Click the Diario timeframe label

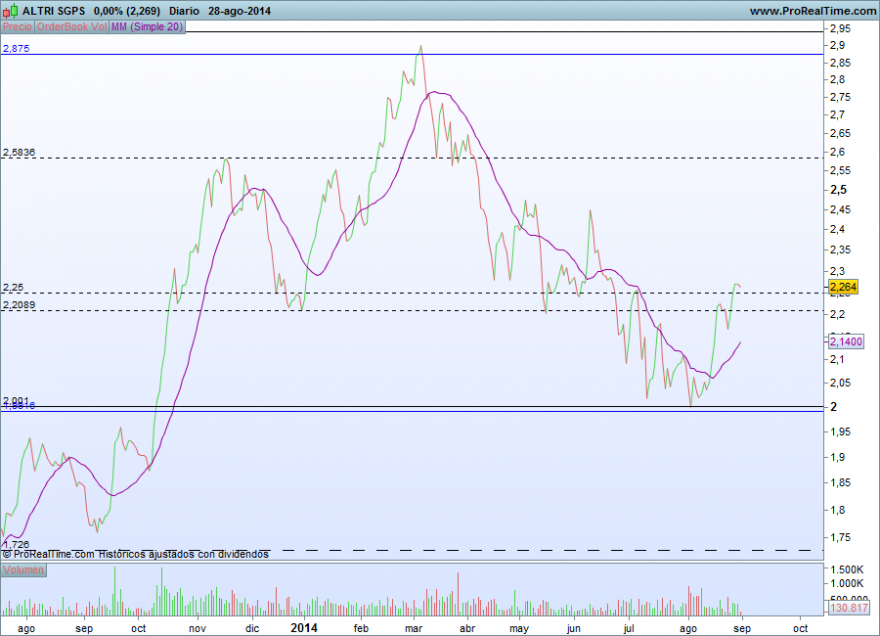(184, 11)
